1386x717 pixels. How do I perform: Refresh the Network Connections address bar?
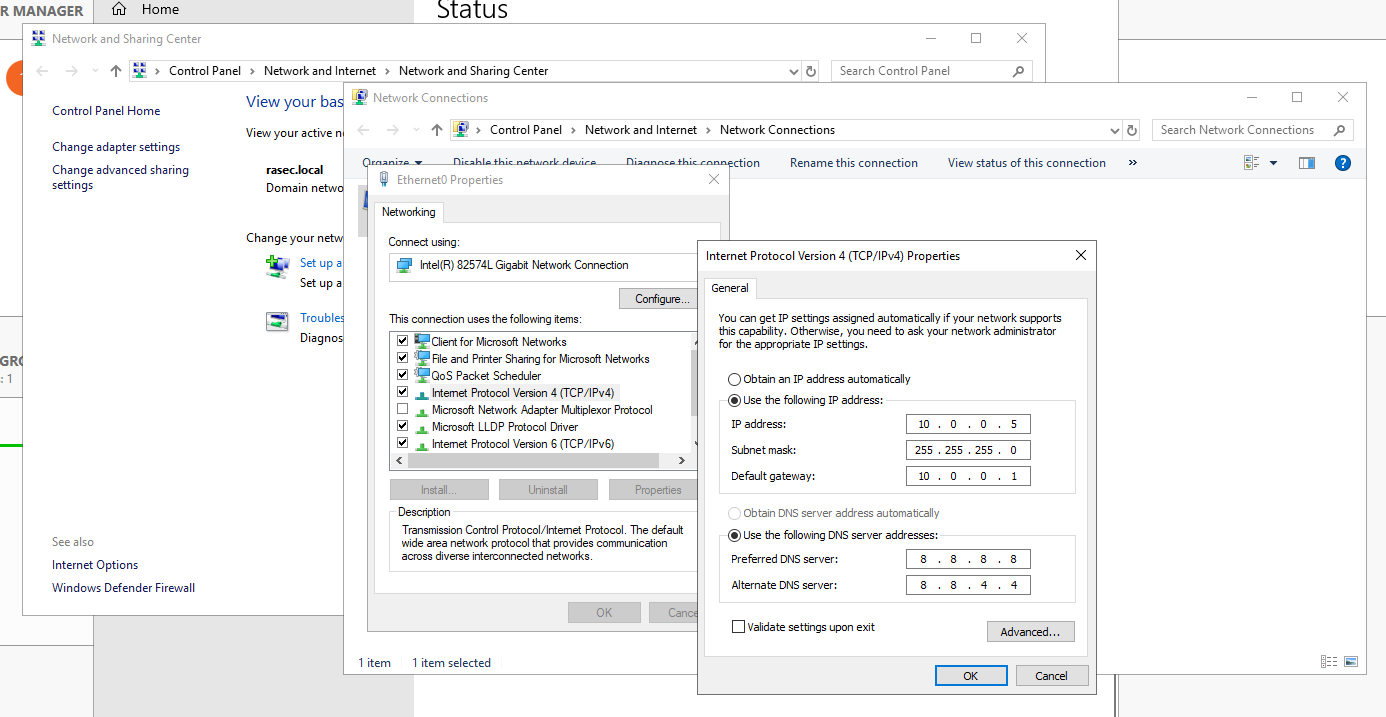(1132, 130)
